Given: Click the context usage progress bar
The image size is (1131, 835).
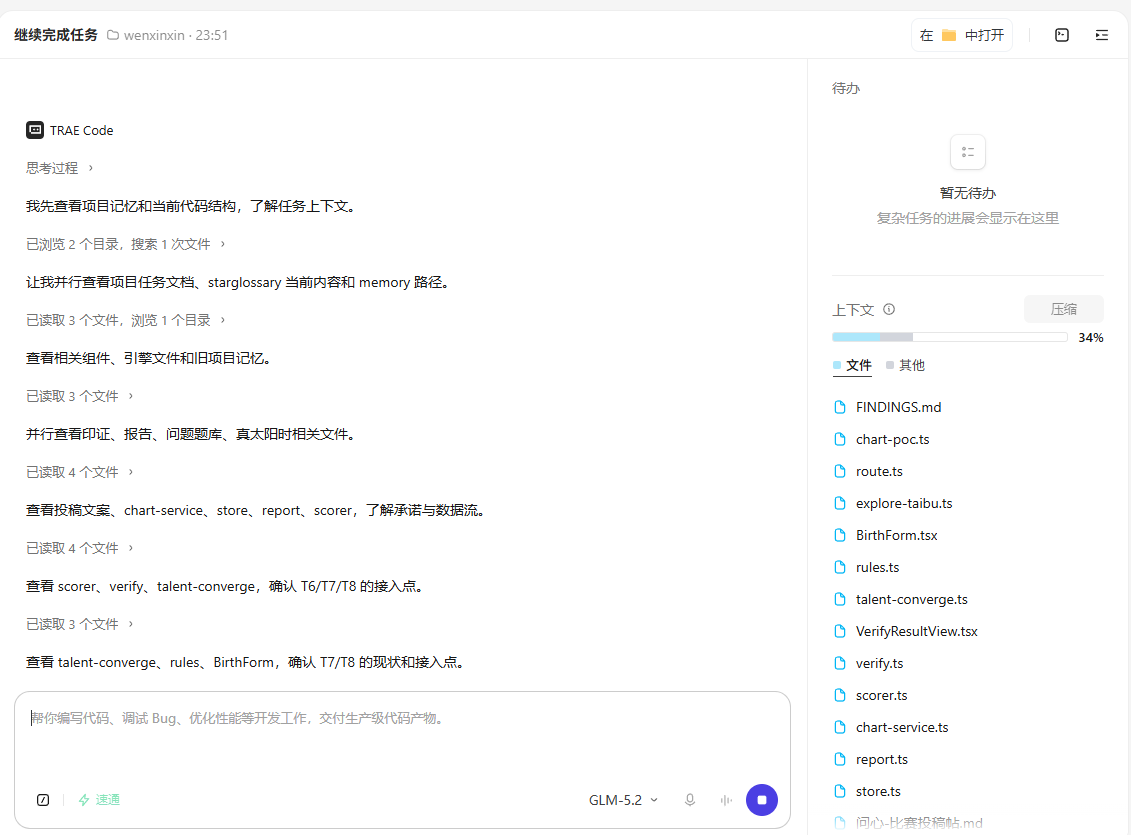Looking at the screenshot, I should point(949,337).
